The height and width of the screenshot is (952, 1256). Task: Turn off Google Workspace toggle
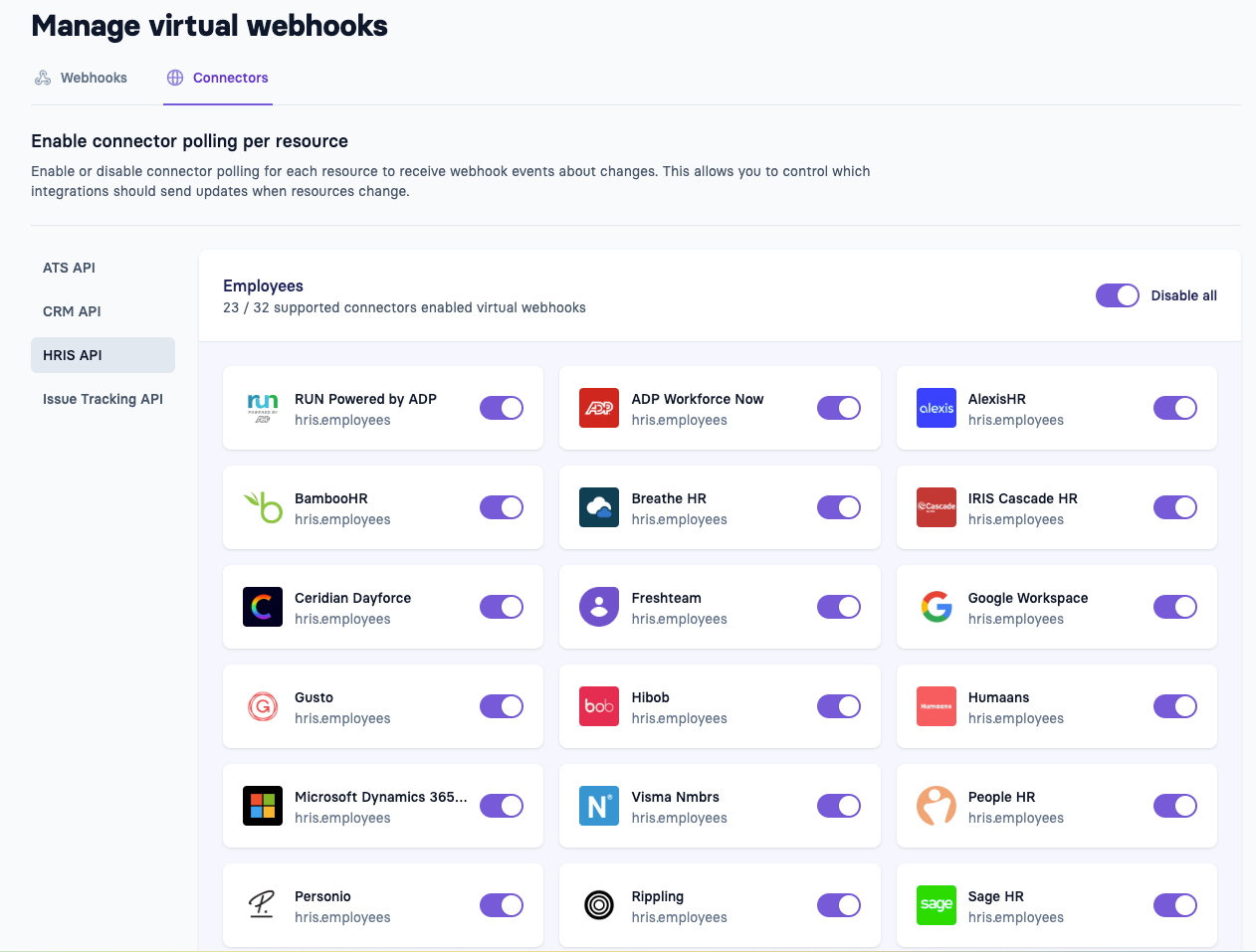1175,607
